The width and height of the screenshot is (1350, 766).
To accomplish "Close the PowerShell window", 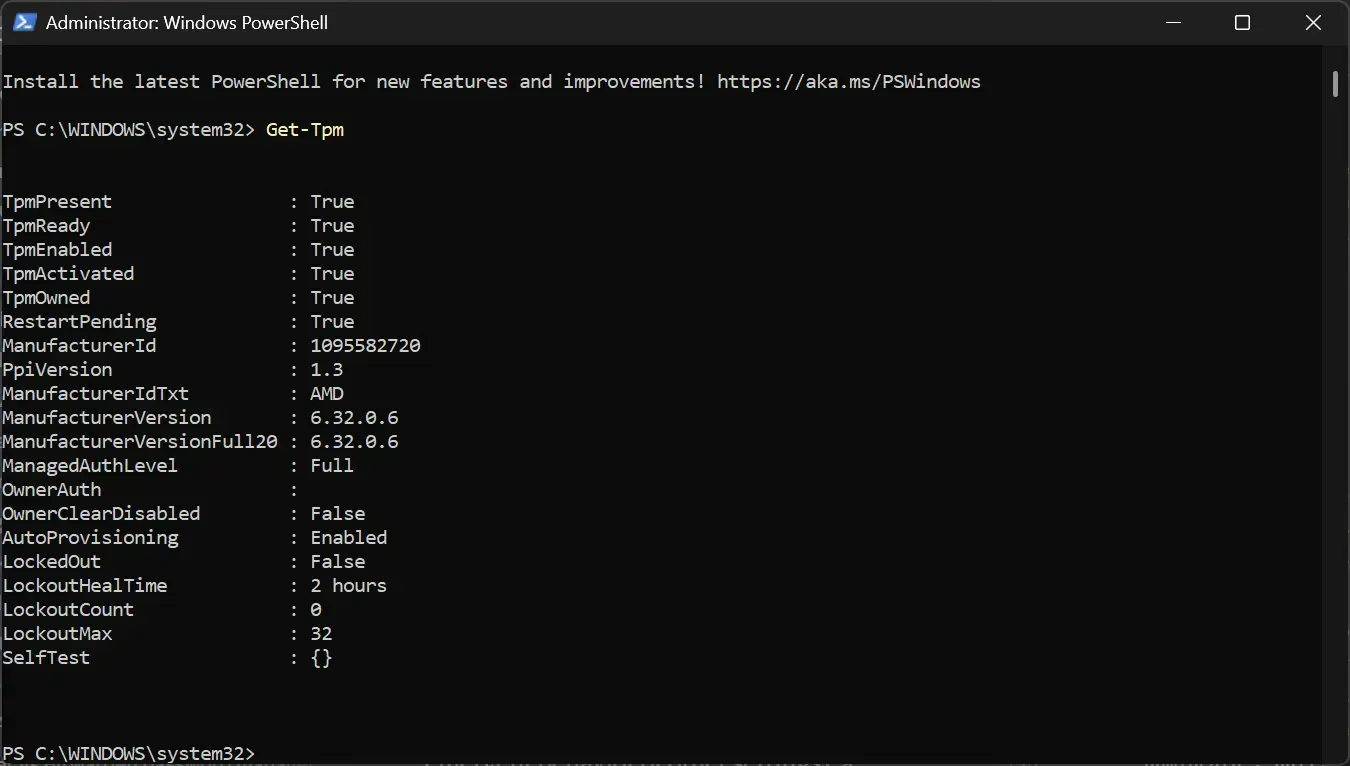I will coord(1313,22).
